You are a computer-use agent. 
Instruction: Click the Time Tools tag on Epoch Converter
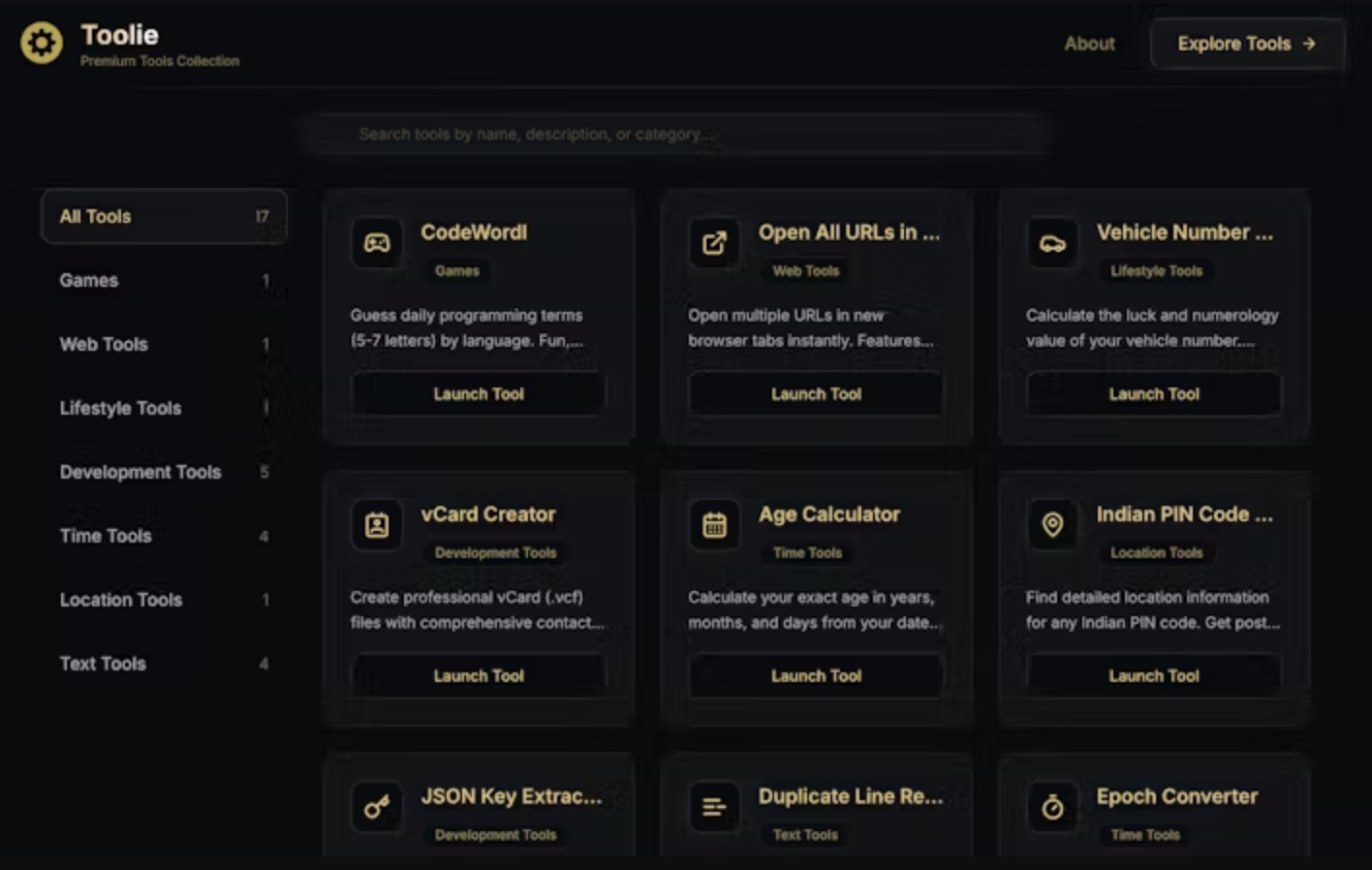(1145, 835)
